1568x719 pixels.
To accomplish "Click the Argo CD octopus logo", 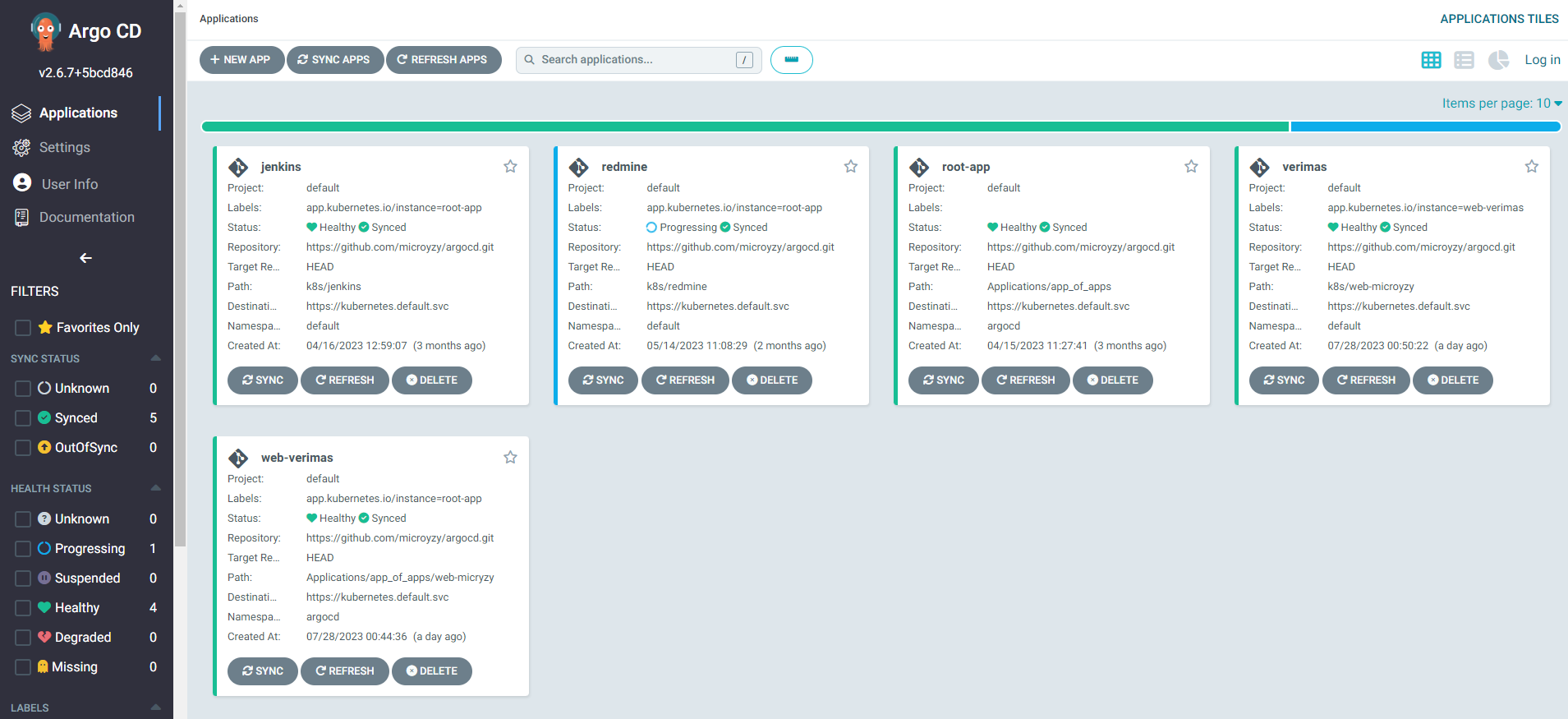I will pos(45,31).
